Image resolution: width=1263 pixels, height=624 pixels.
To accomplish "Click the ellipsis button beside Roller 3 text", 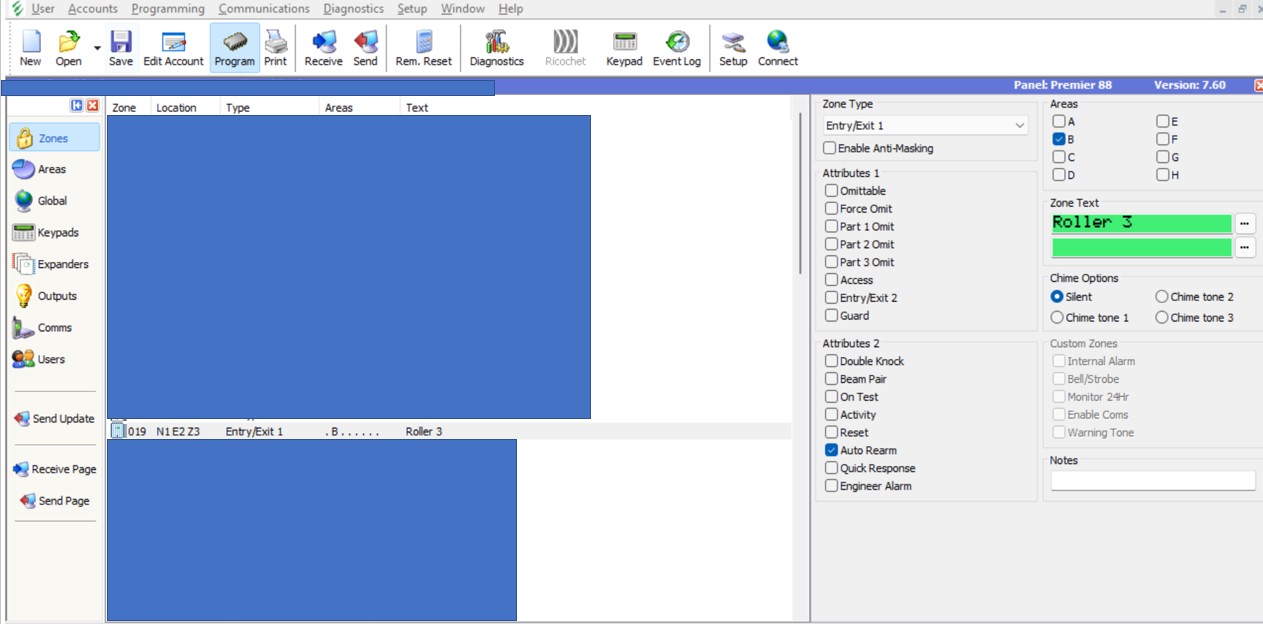I will [1244, 223].
